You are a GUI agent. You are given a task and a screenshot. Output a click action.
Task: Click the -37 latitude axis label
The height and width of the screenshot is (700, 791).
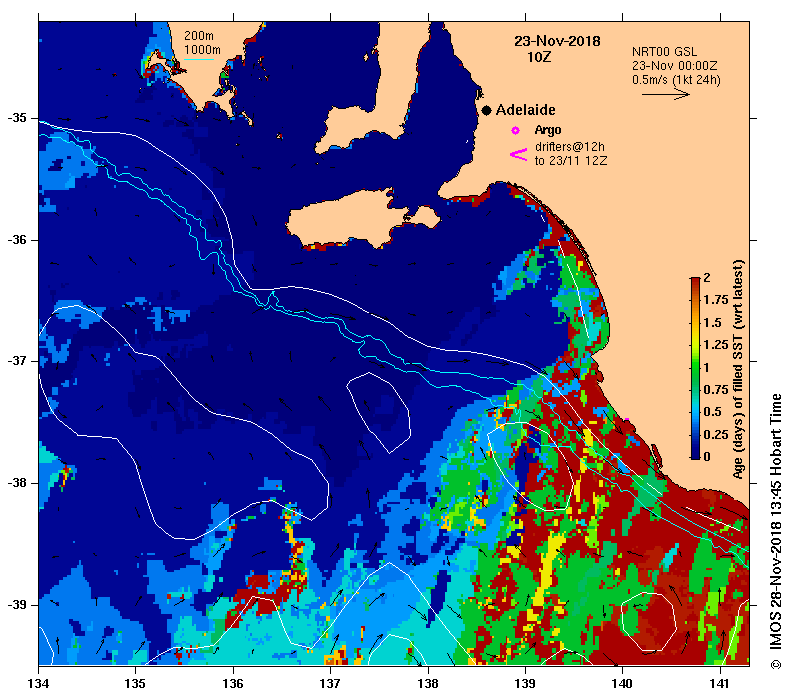20,361
